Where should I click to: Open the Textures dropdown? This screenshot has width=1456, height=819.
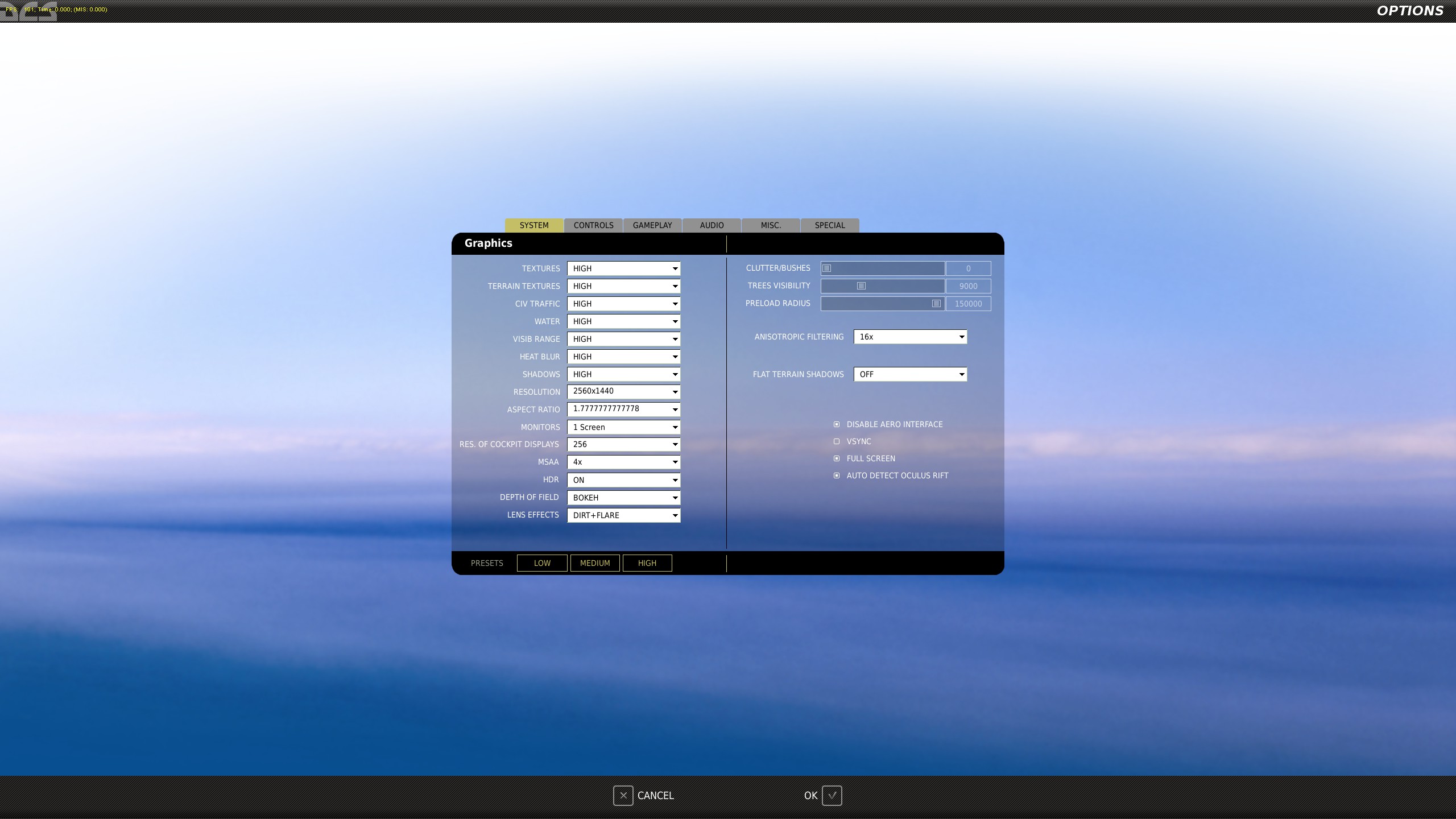pos(623,268)
